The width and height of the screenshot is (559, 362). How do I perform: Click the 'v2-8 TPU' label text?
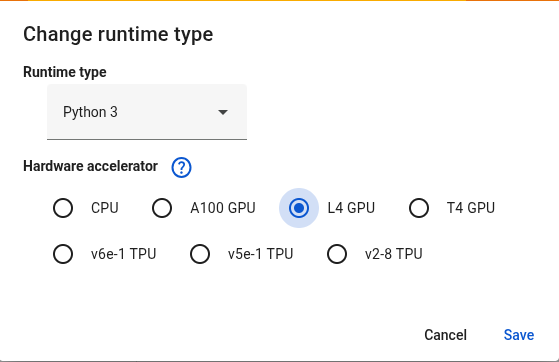click(x=394, y=254)
